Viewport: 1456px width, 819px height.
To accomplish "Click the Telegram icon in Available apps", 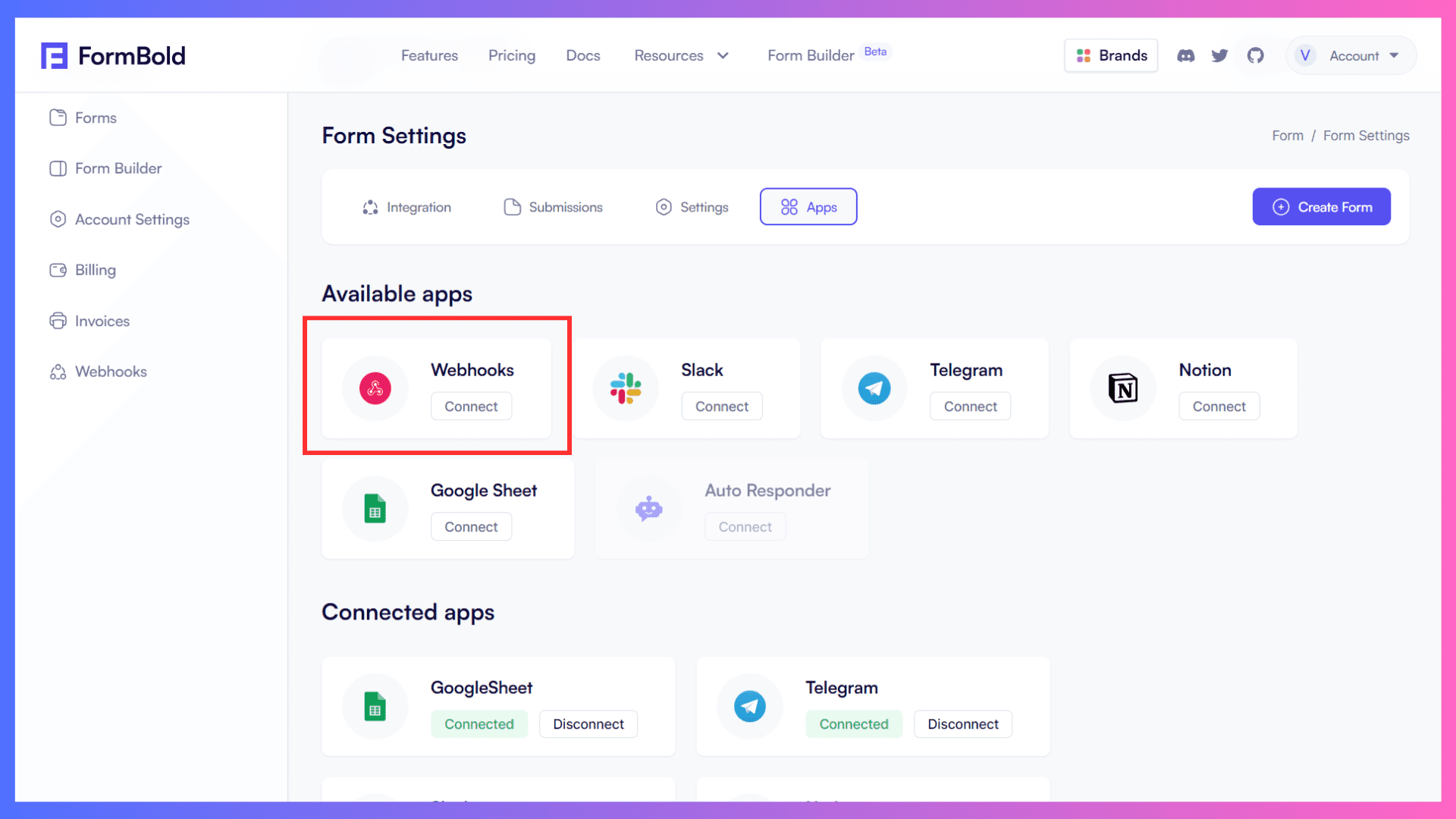I will click(874, 388).
